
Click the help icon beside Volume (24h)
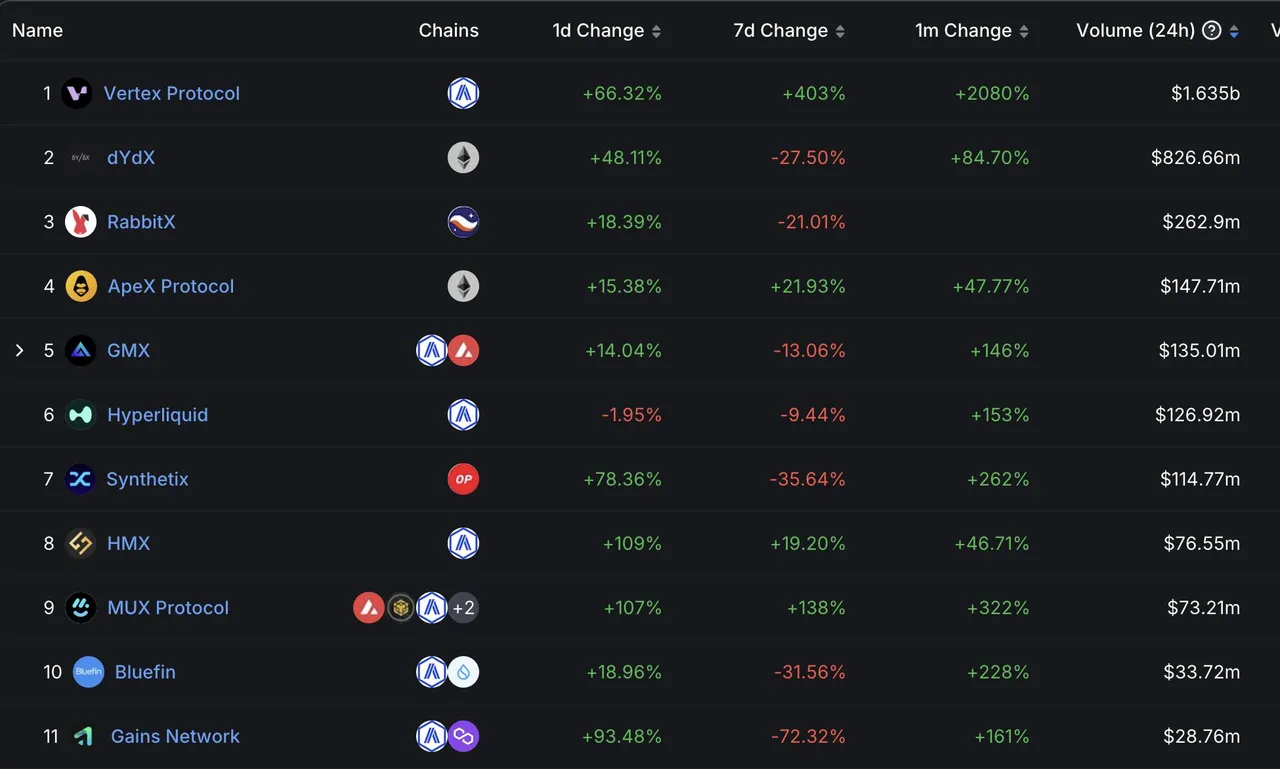pos(1212,31)
